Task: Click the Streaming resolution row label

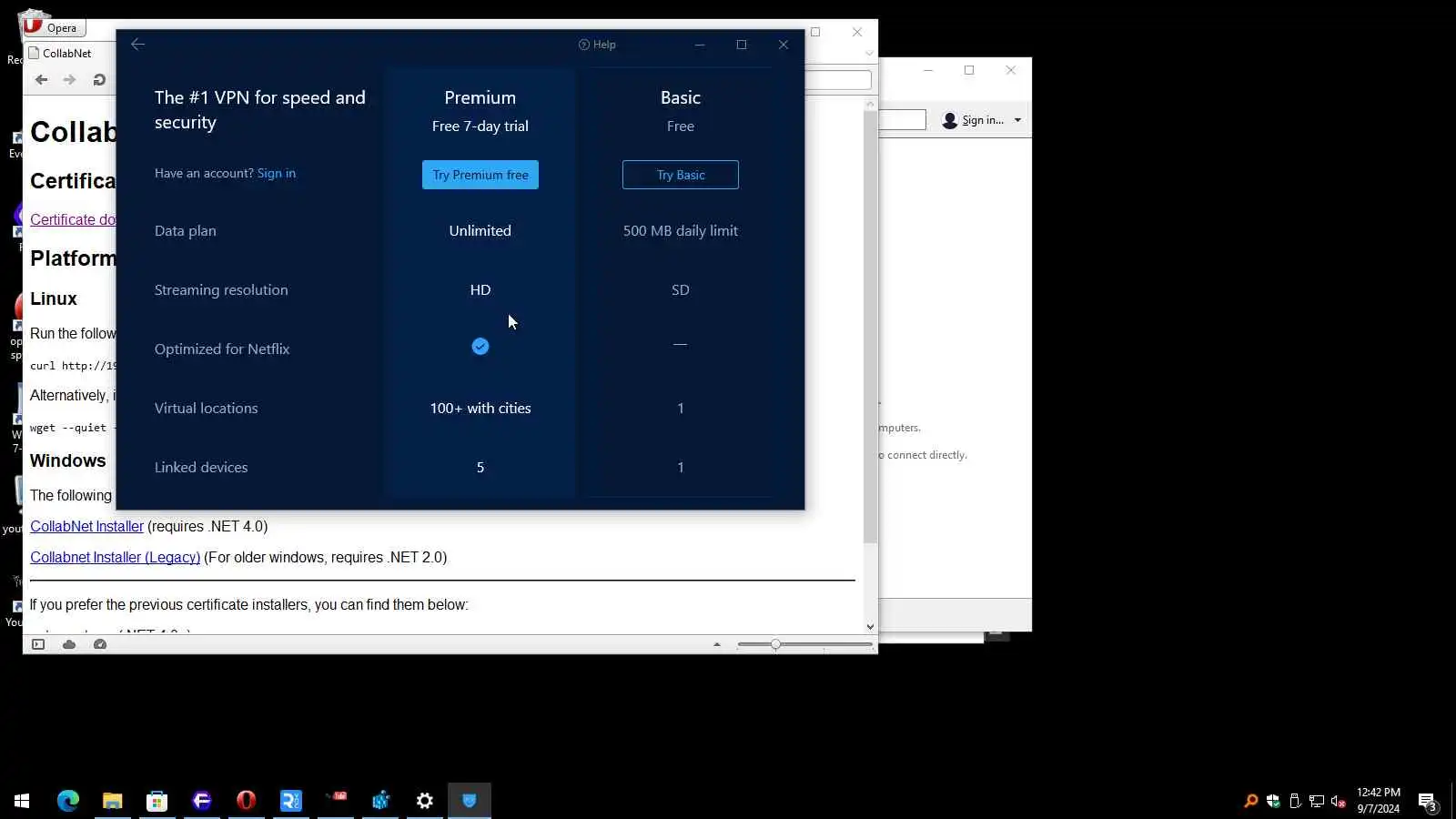Action: click(221, 290)
